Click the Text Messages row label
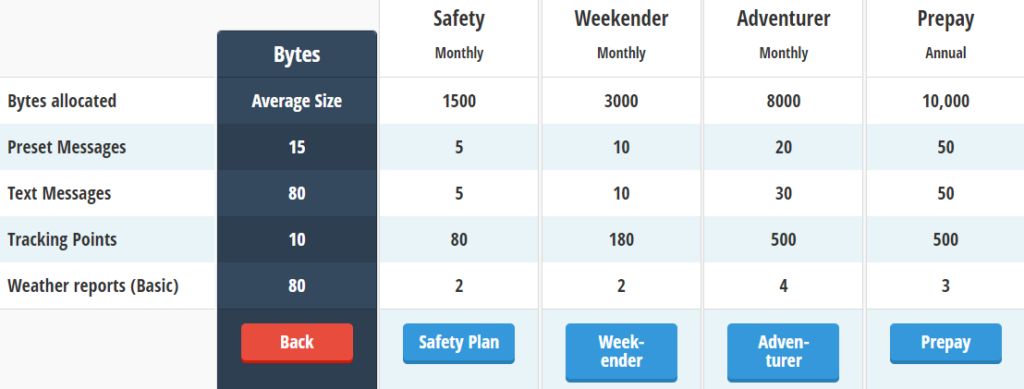Viewport: 1024px width, 389px height. pyautogui.click(x=59, y=194)
